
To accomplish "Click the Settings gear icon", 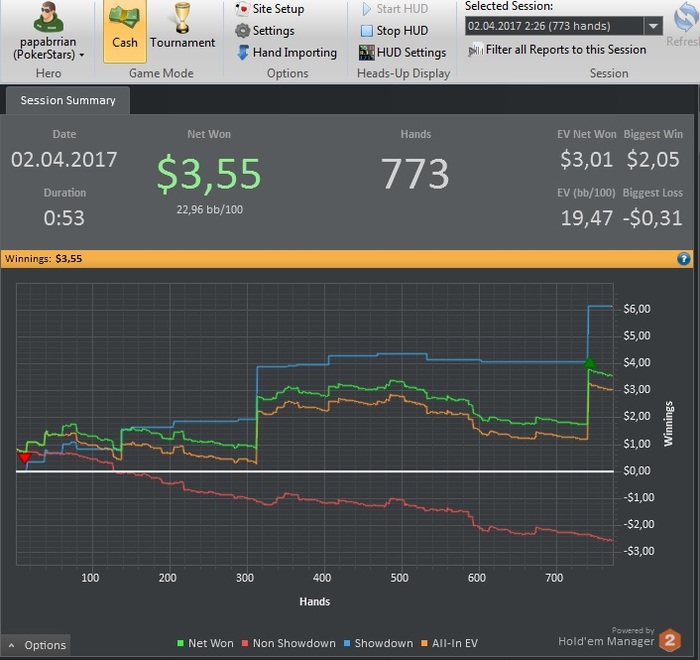I will click(x=242, y=30).
